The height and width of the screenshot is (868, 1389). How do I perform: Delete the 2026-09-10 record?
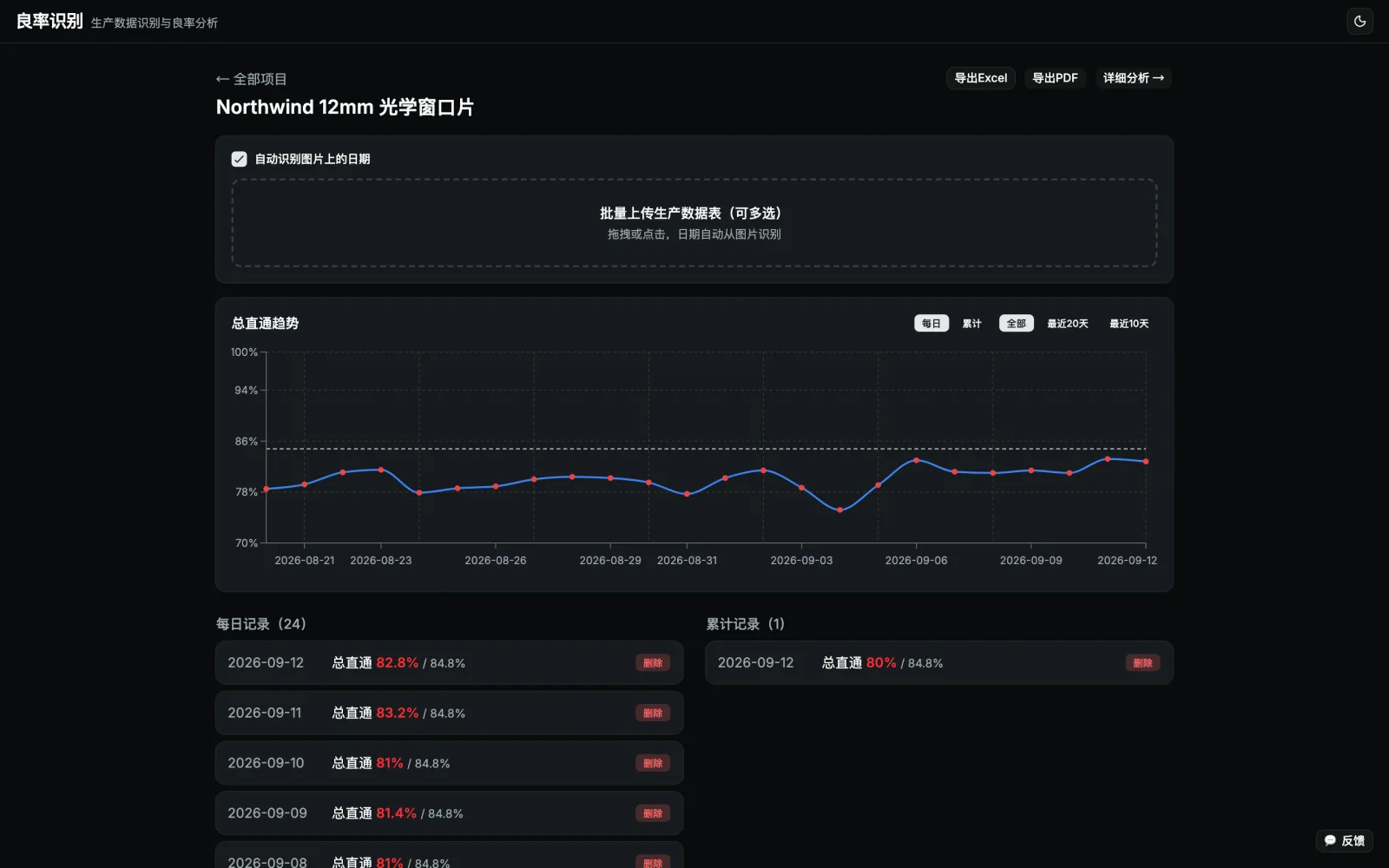pos(653,764)
